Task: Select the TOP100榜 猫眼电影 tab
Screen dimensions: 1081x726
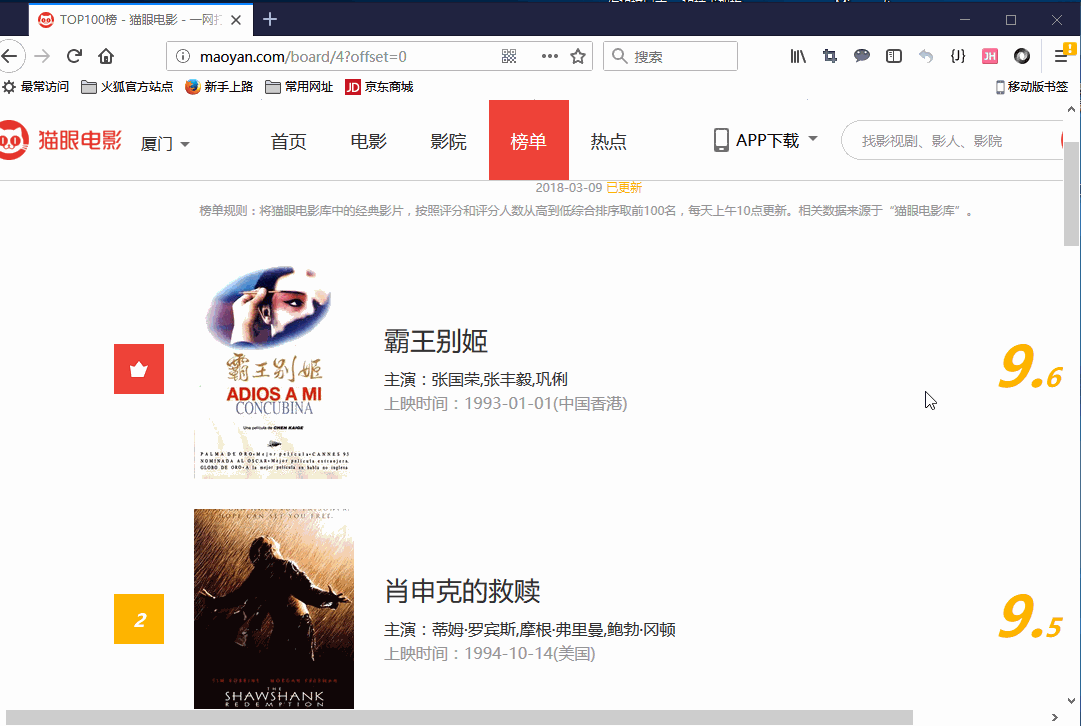Action: (141, 20)
